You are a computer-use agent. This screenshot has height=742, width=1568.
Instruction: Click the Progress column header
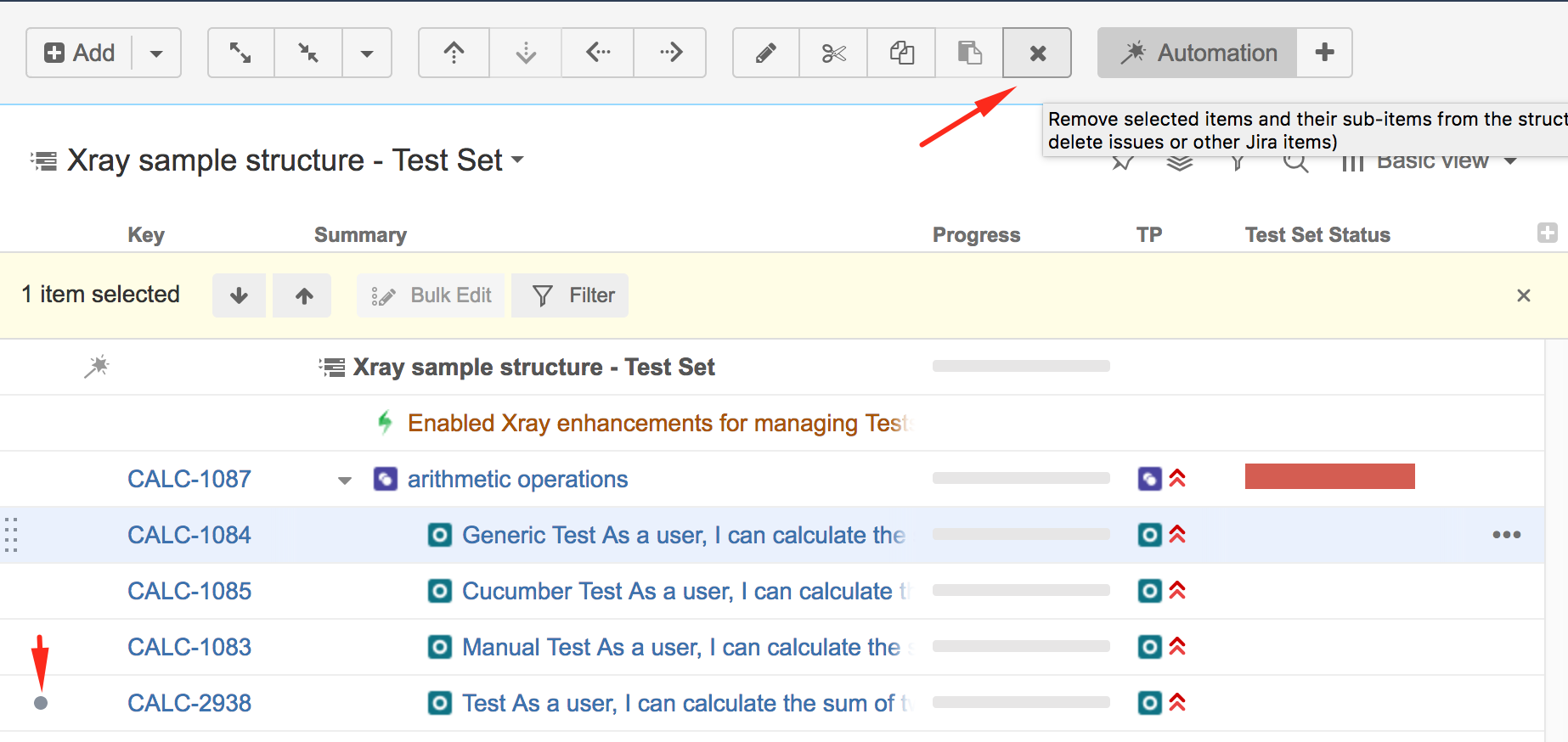click(x=976, y=235)
